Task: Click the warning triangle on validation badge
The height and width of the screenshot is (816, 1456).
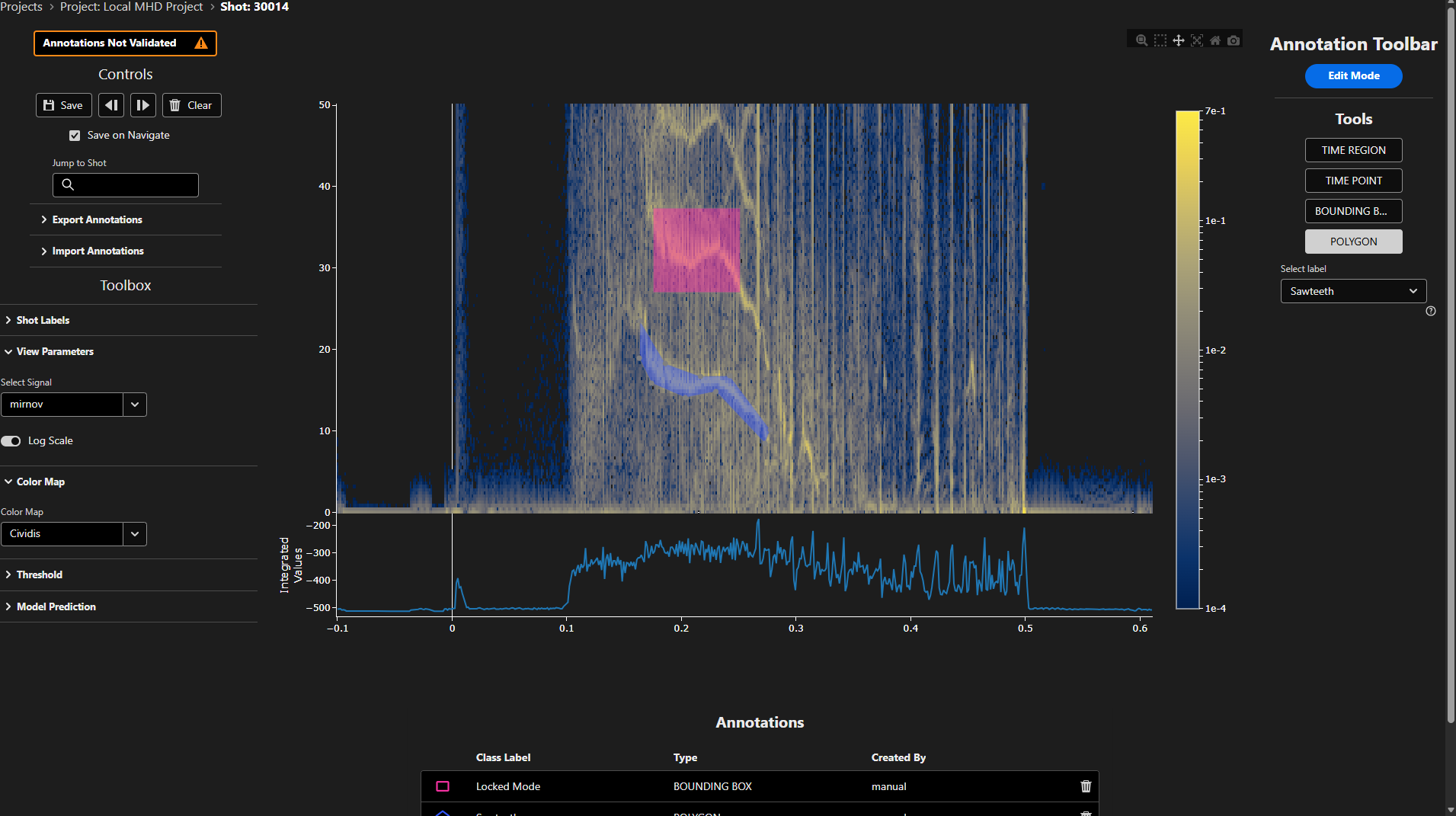Action: [201, 43]
